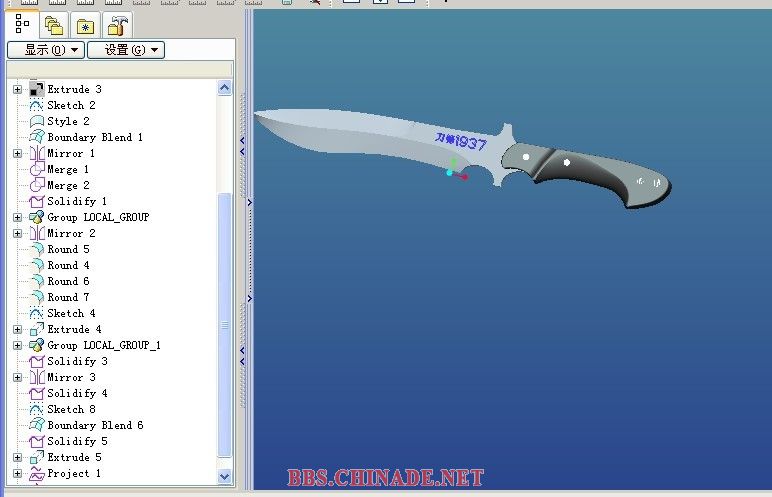
Task: Switch to the Model Tree tab
Action: tap(21, 24)
